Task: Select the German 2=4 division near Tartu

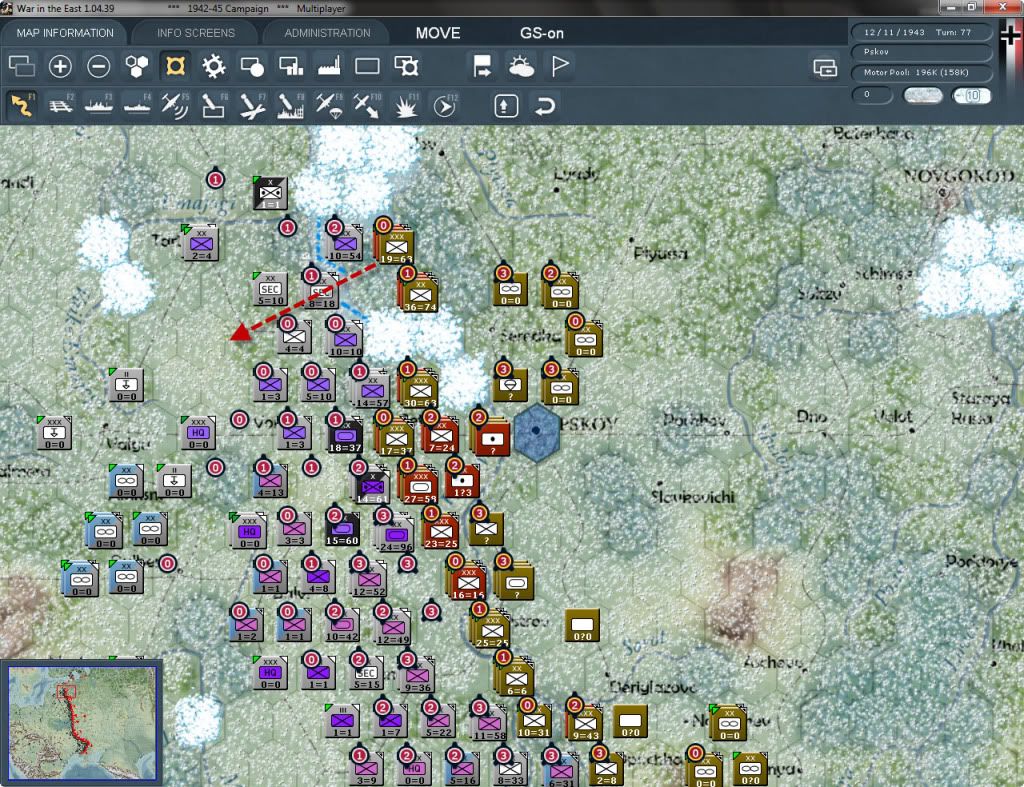Action: [x=201, y=245]
